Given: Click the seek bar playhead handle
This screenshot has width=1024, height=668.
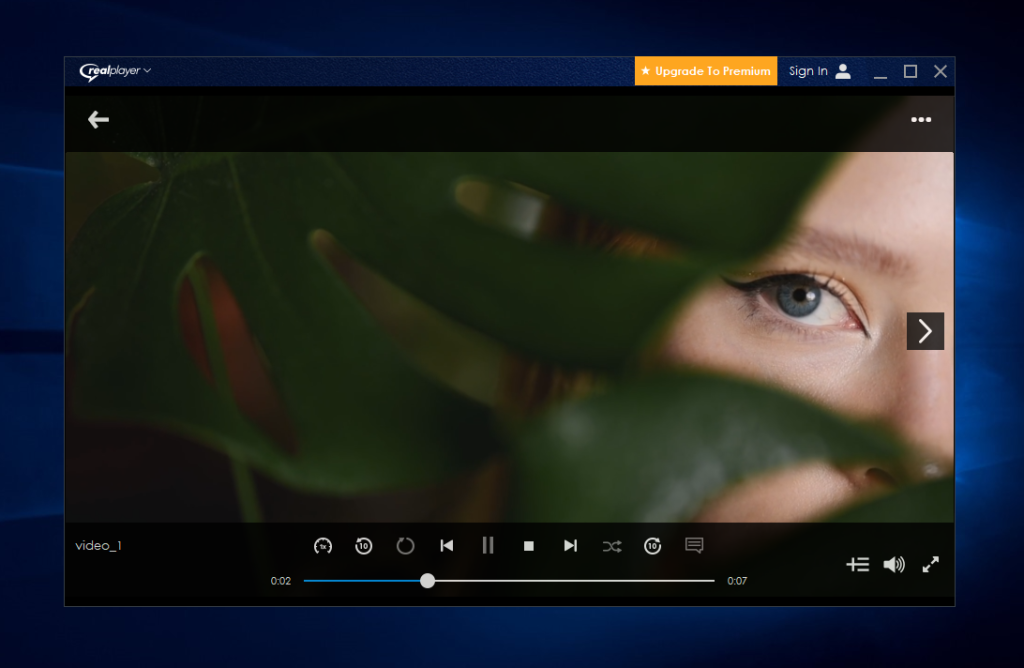Looking at the screenshot, I should pos(428,581).
